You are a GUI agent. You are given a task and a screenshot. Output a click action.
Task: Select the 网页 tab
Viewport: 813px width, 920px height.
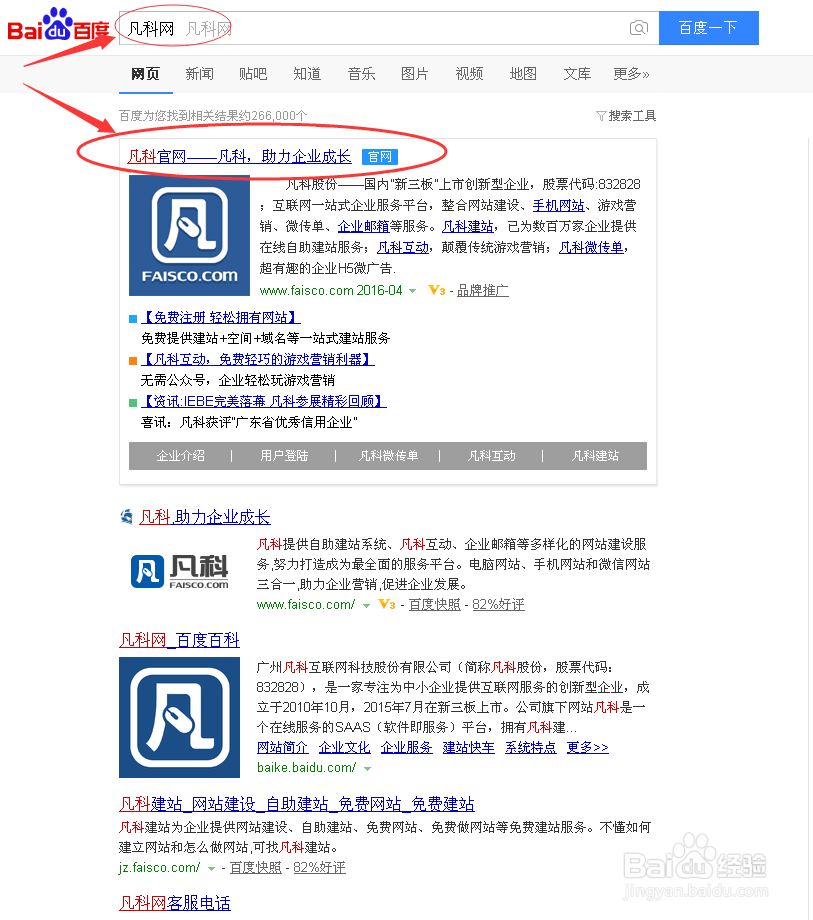(145, 74)
